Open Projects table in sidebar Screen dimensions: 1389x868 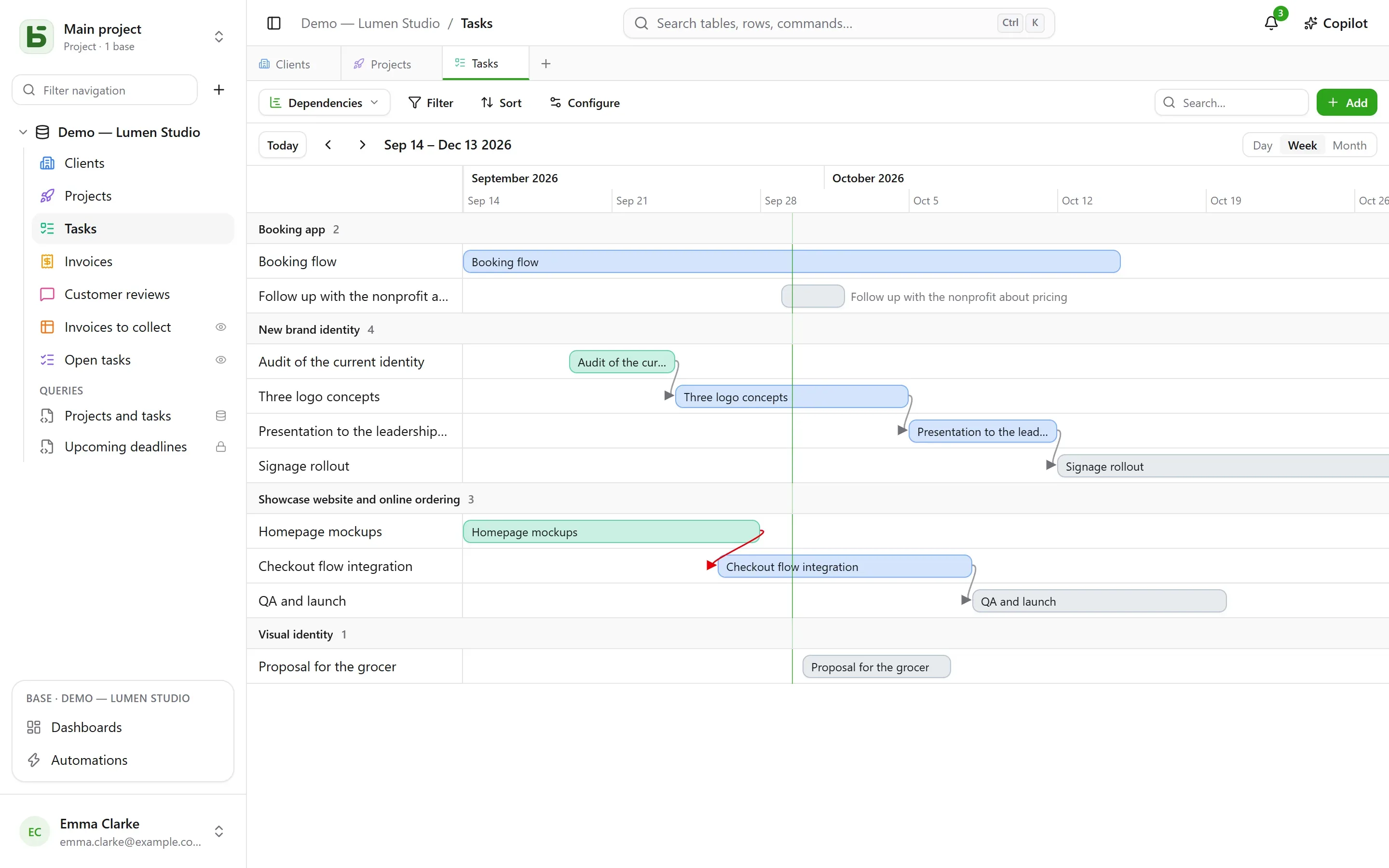pyautogui.click(x=133, y=196)
